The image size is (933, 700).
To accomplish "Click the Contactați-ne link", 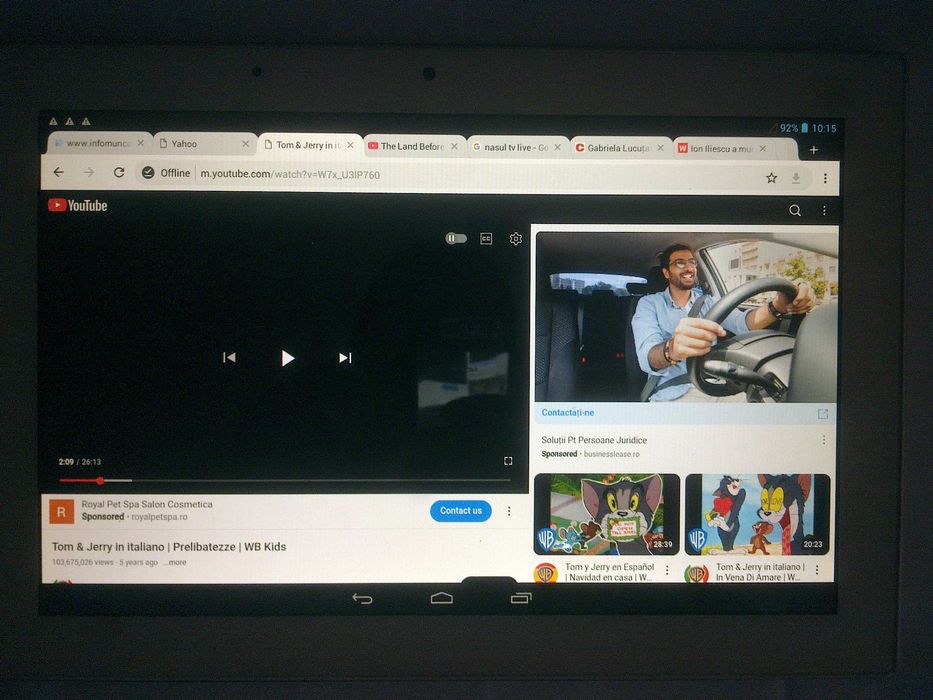I will click(568, 412).
